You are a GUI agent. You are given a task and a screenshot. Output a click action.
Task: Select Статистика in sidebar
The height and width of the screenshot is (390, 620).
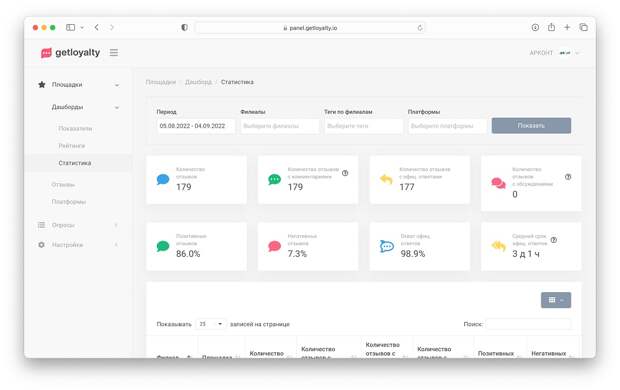(75, 163)
